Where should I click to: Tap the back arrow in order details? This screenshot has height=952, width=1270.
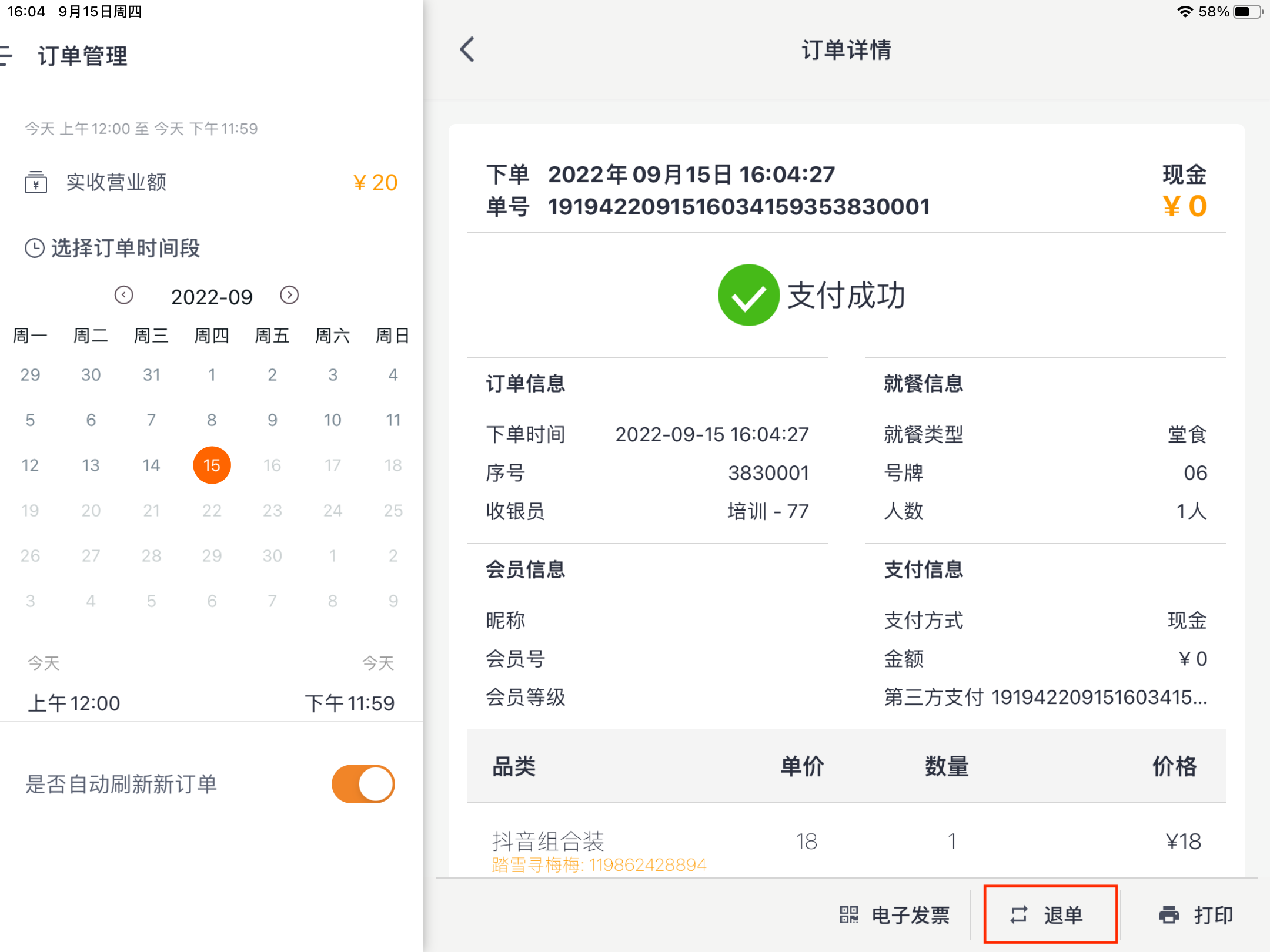click(467, 49)
